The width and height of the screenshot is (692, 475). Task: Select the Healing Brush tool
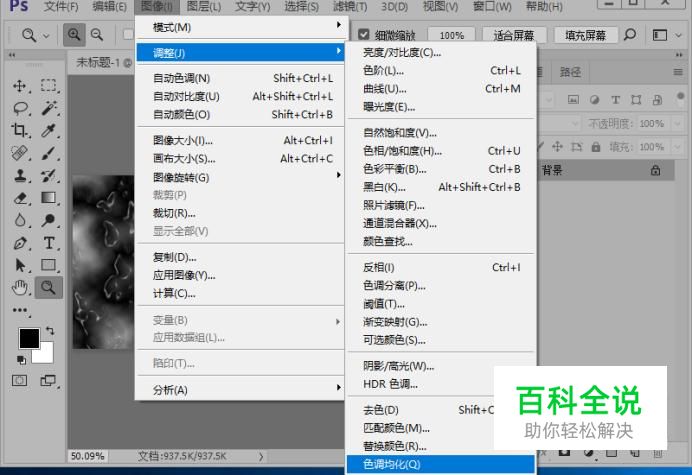(20, 153)
